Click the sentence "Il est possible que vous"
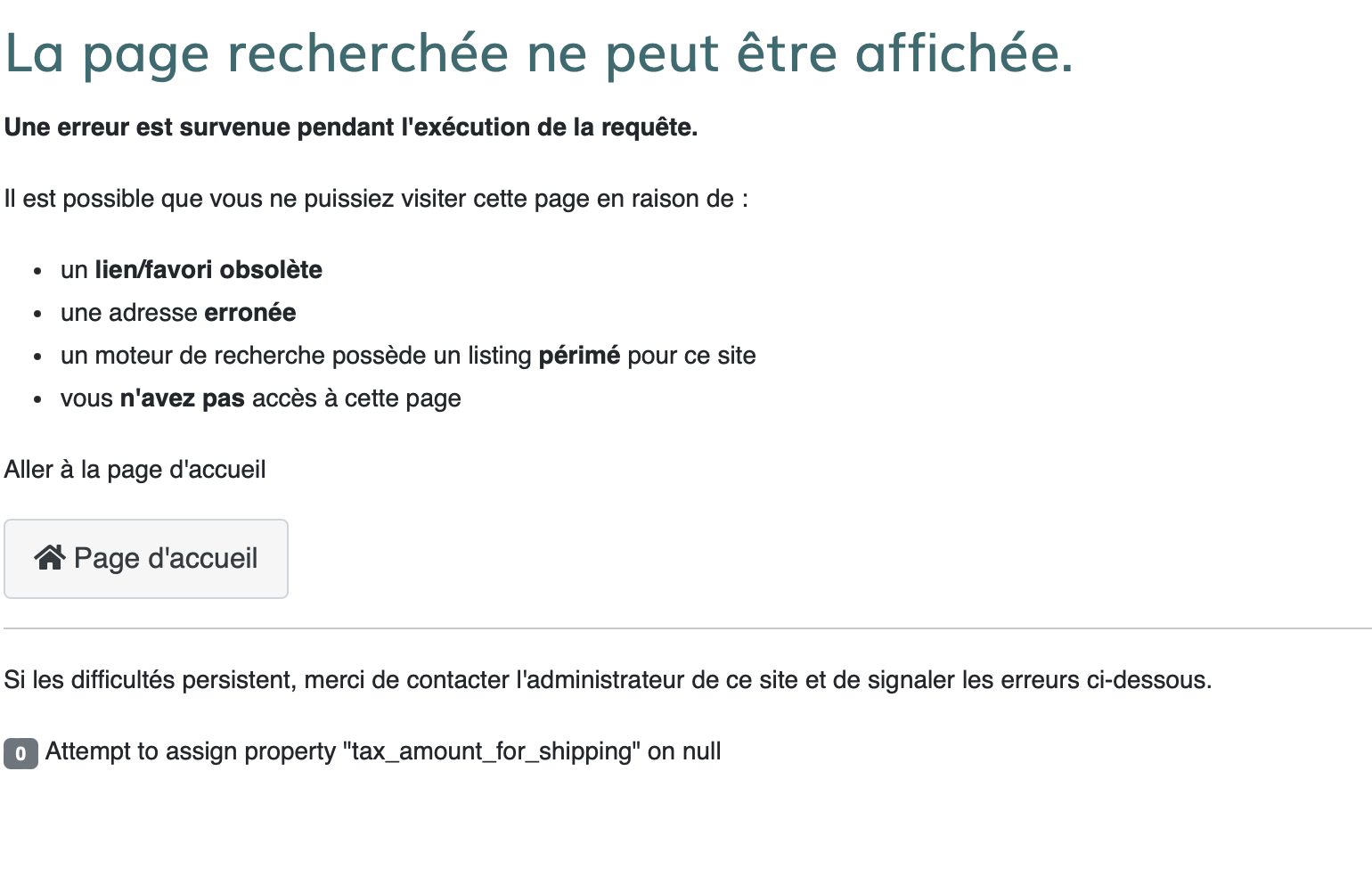The image size is (1372, 886). (376, 199)
